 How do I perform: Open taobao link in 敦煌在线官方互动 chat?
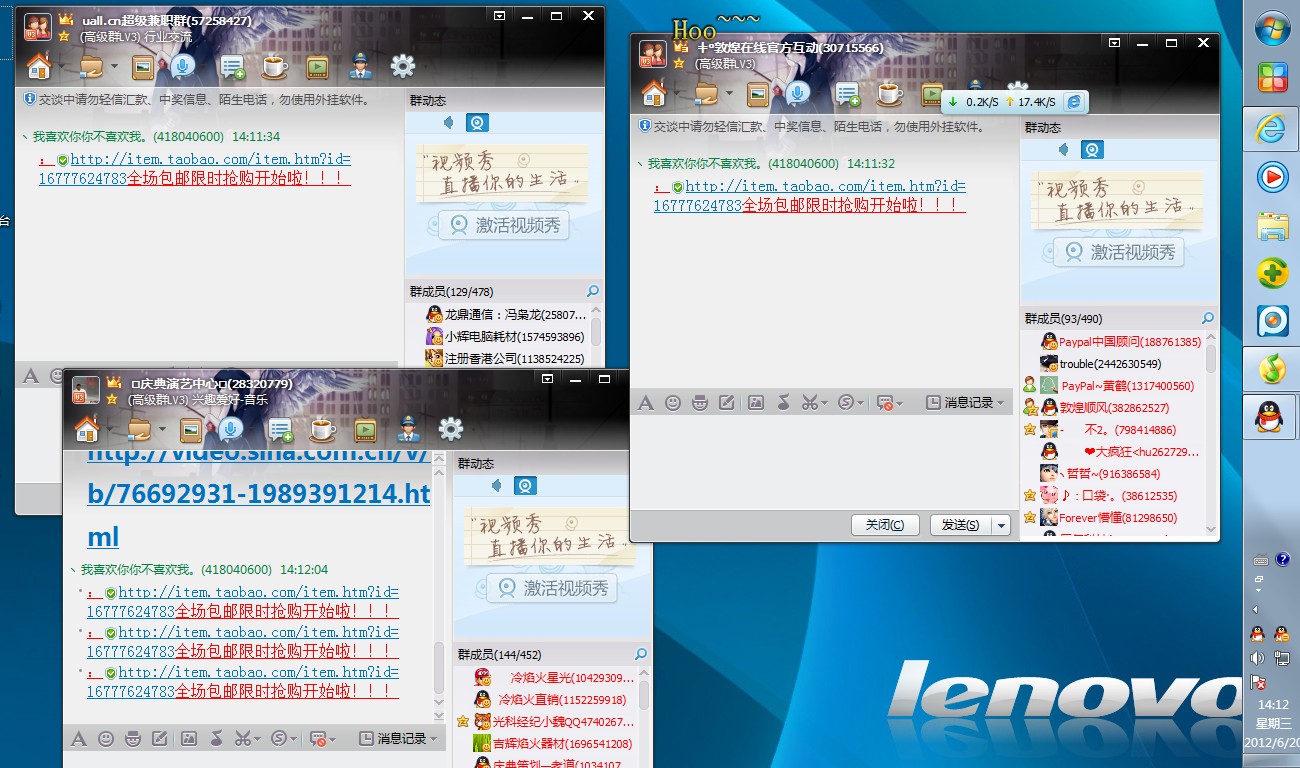[811, 195]
